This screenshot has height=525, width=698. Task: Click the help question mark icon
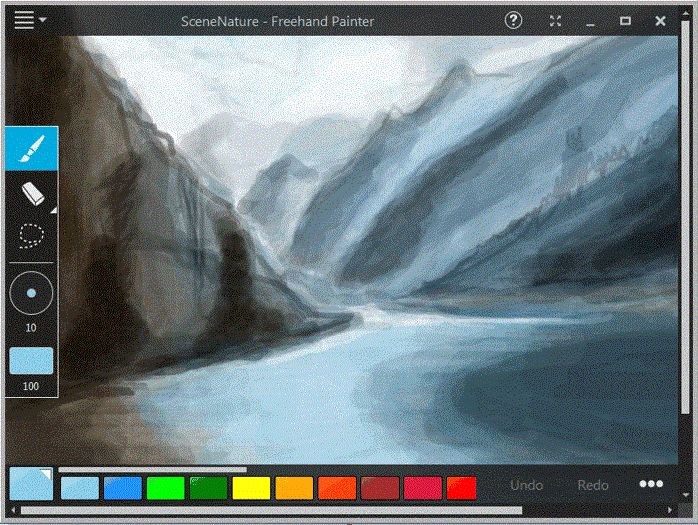pyautogui.click(x=513, y=20)
